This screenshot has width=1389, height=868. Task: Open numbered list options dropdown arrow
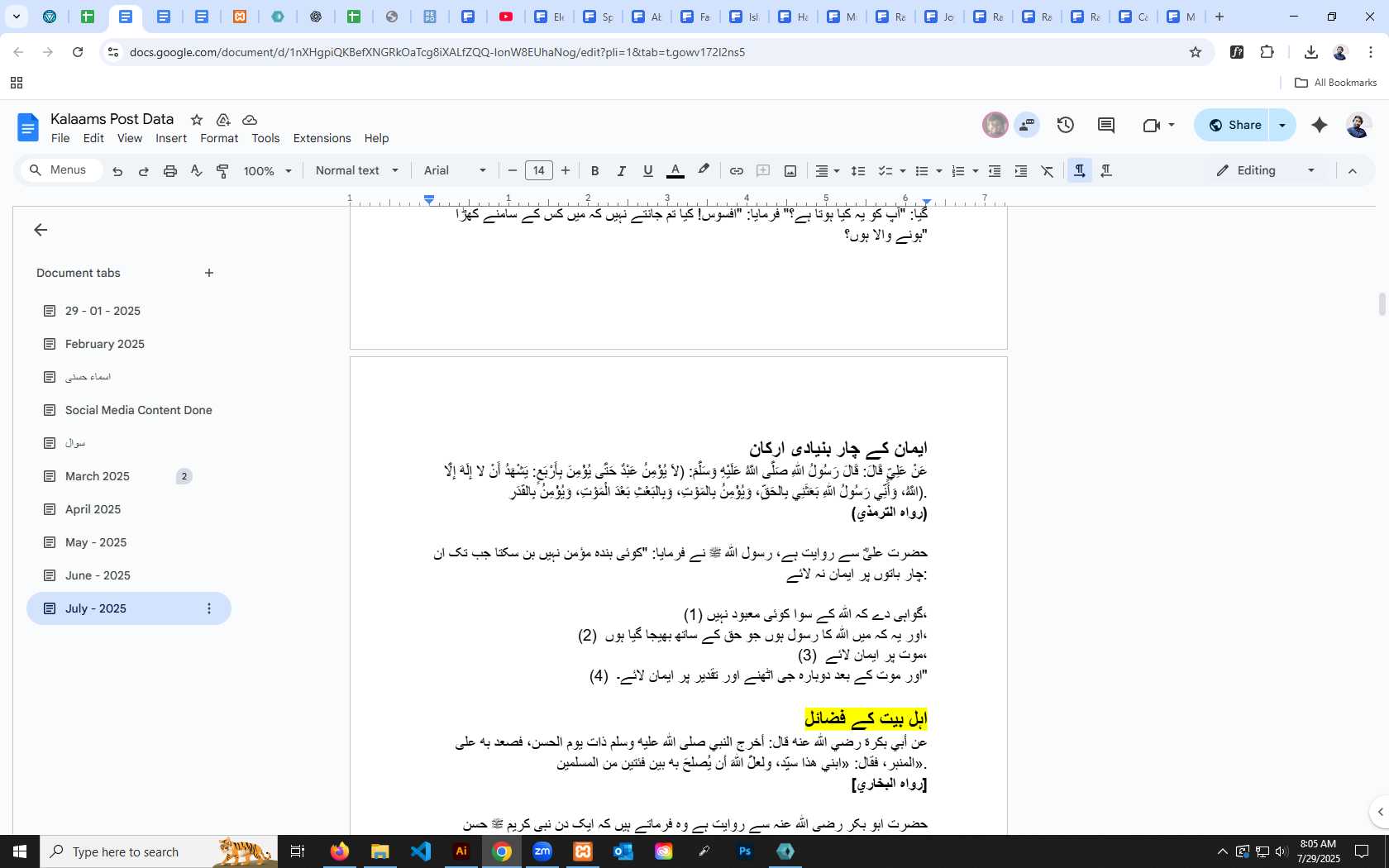pos(976,171)
